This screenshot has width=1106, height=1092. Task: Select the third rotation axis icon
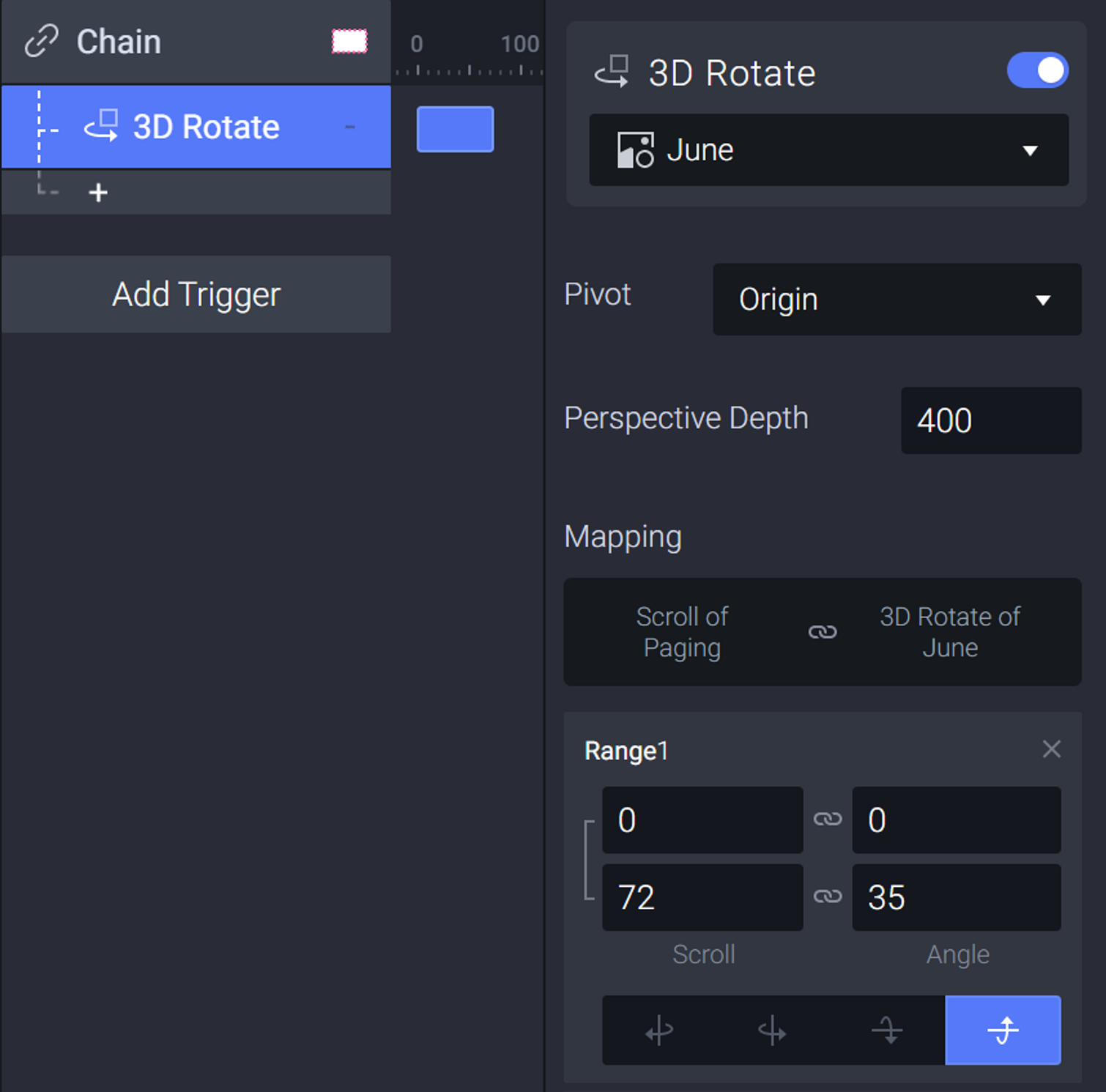[x=887, y=1030]
